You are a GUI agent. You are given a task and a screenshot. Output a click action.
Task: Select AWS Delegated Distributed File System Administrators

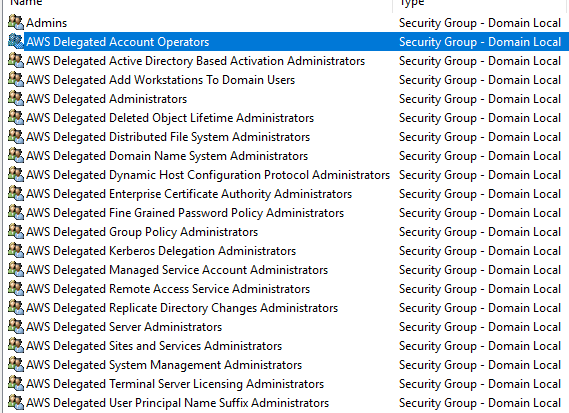point(168,137)
